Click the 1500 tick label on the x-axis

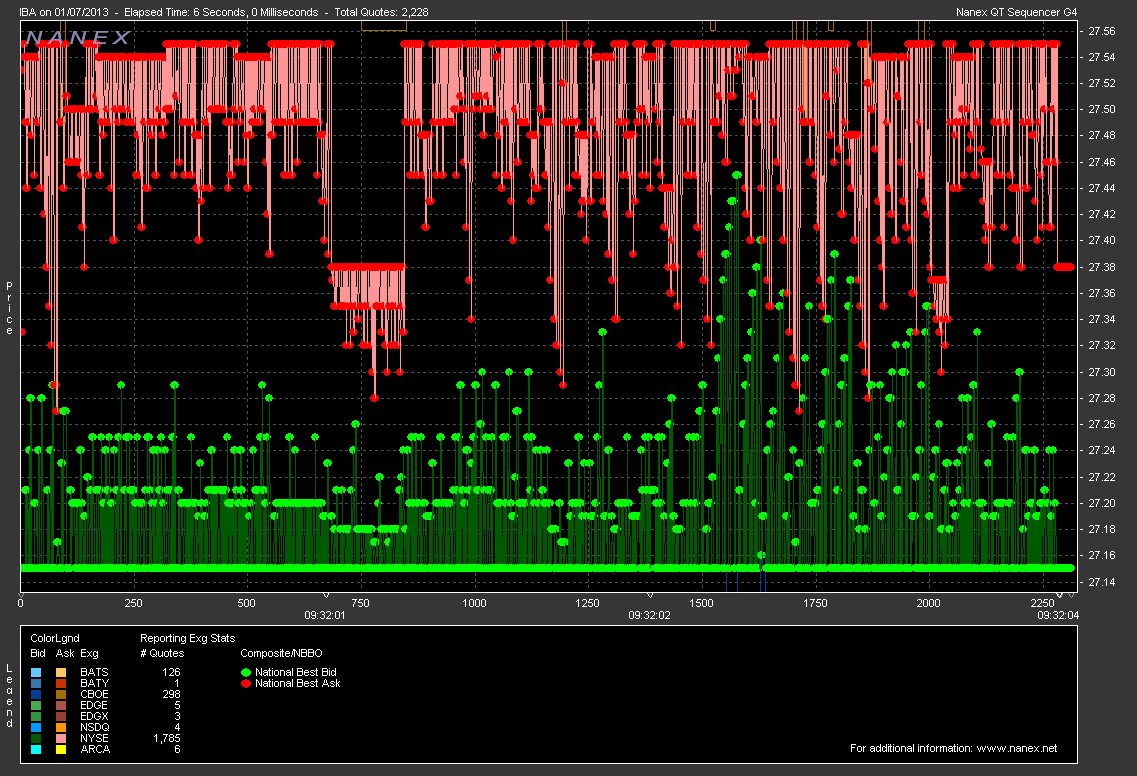point(701,603)
